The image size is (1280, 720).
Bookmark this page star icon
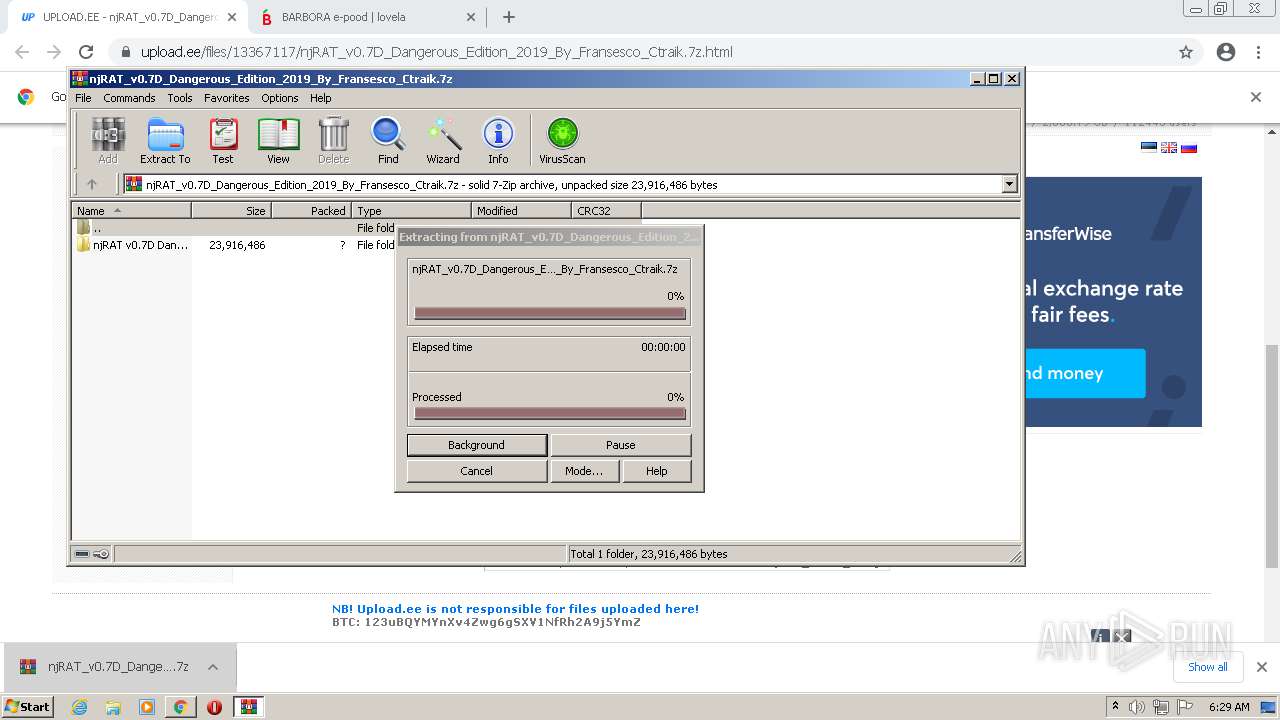tap(1186, 52)
